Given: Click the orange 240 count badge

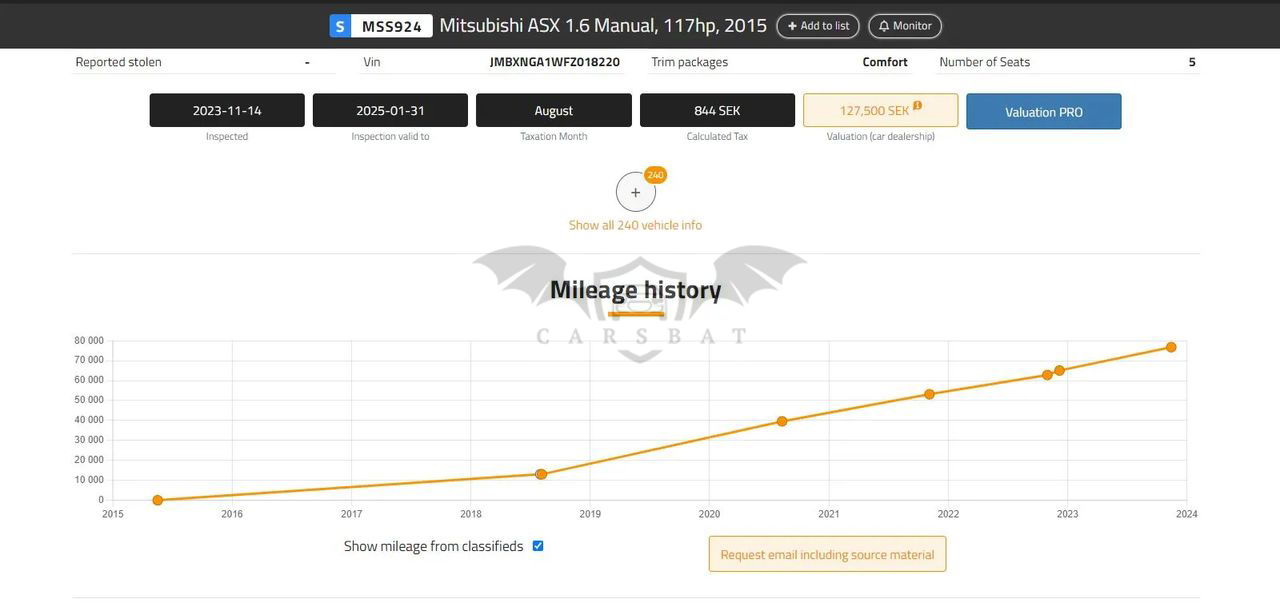Looking at the screenshot, I should click(655, 175).
